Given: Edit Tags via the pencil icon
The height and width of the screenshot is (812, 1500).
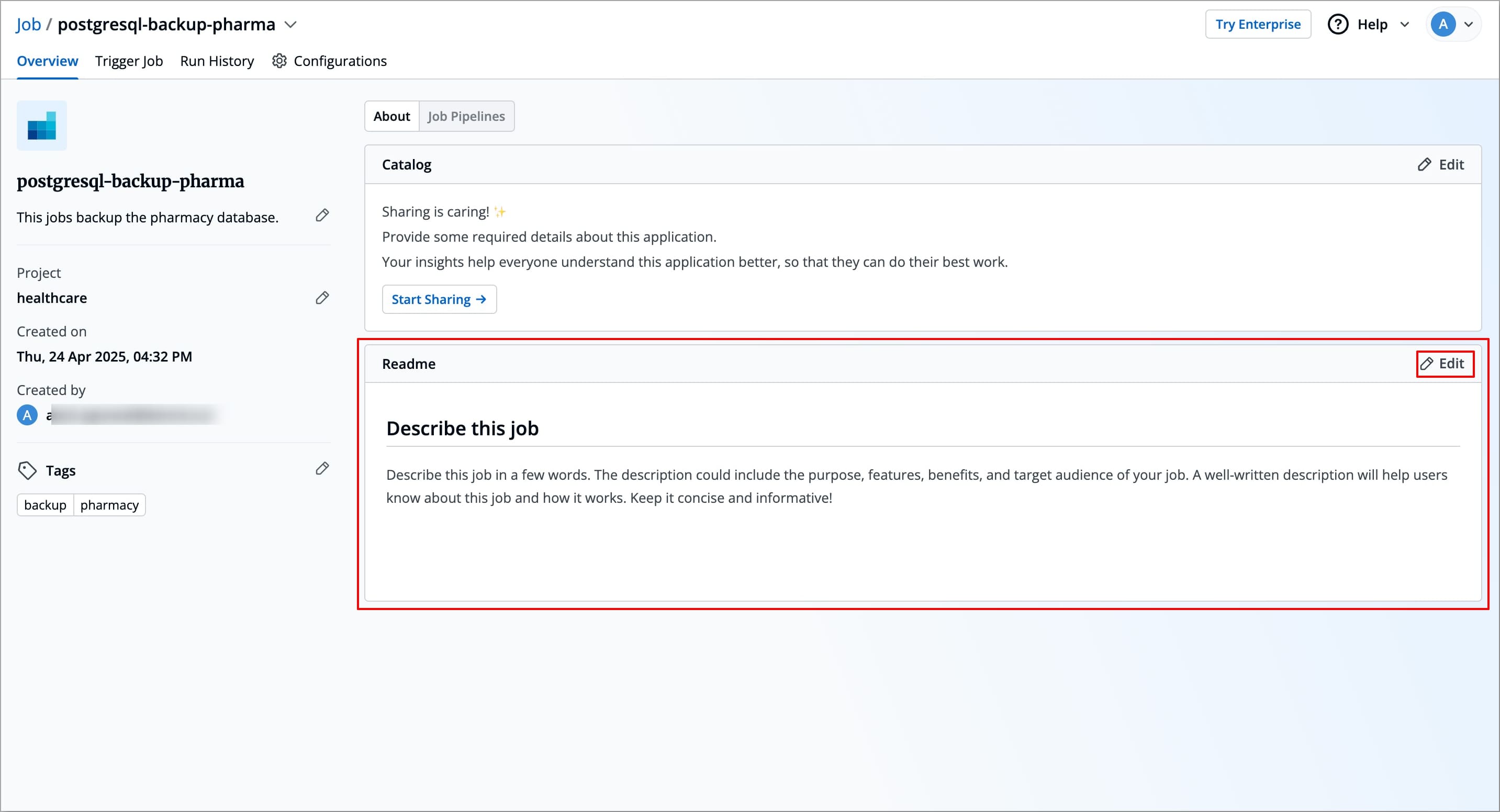Looking at the screenshot, I should [x=322, y=469].
